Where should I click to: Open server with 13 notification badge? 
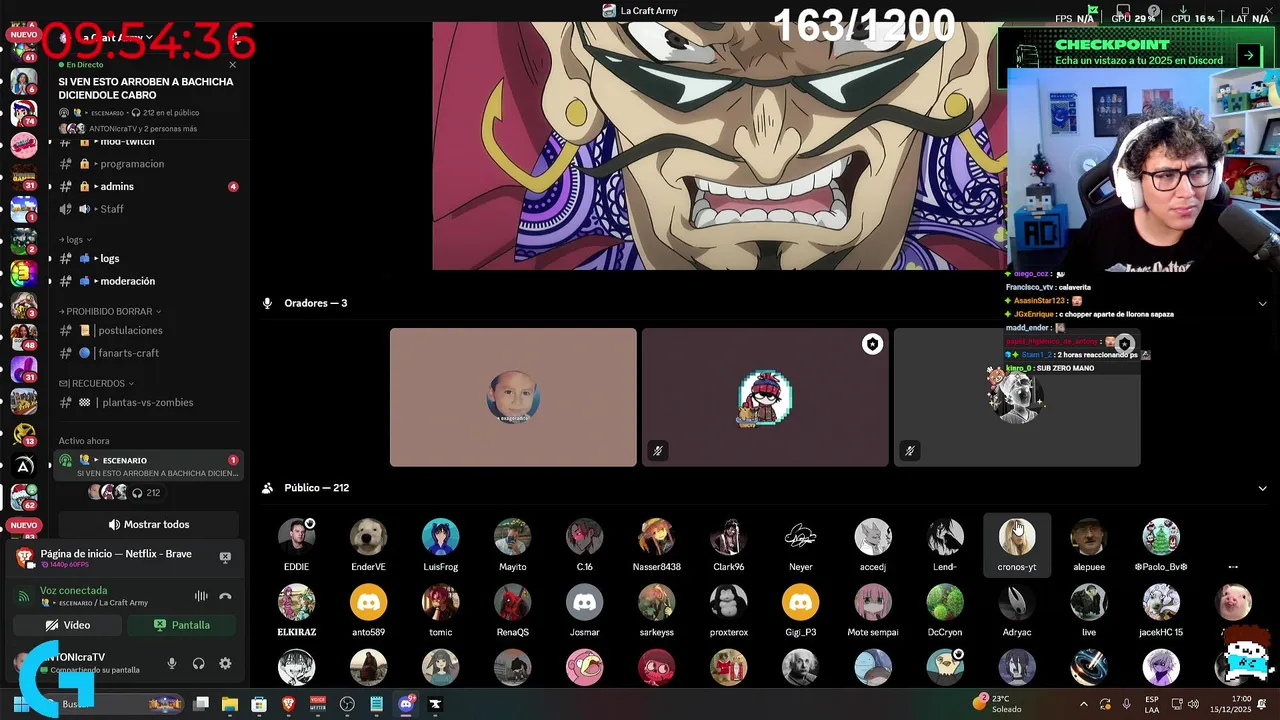[23, 433]
